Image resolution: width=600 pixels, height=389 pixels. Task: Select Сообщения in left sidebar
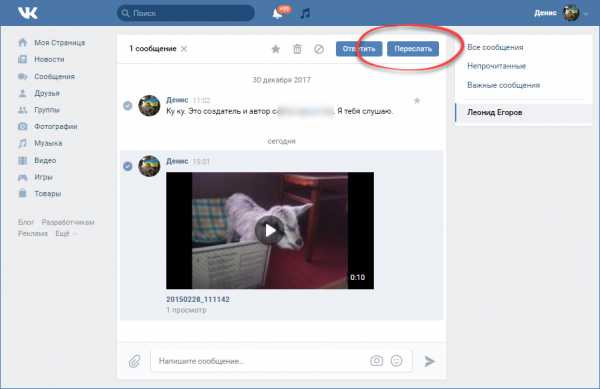(54, 76)
